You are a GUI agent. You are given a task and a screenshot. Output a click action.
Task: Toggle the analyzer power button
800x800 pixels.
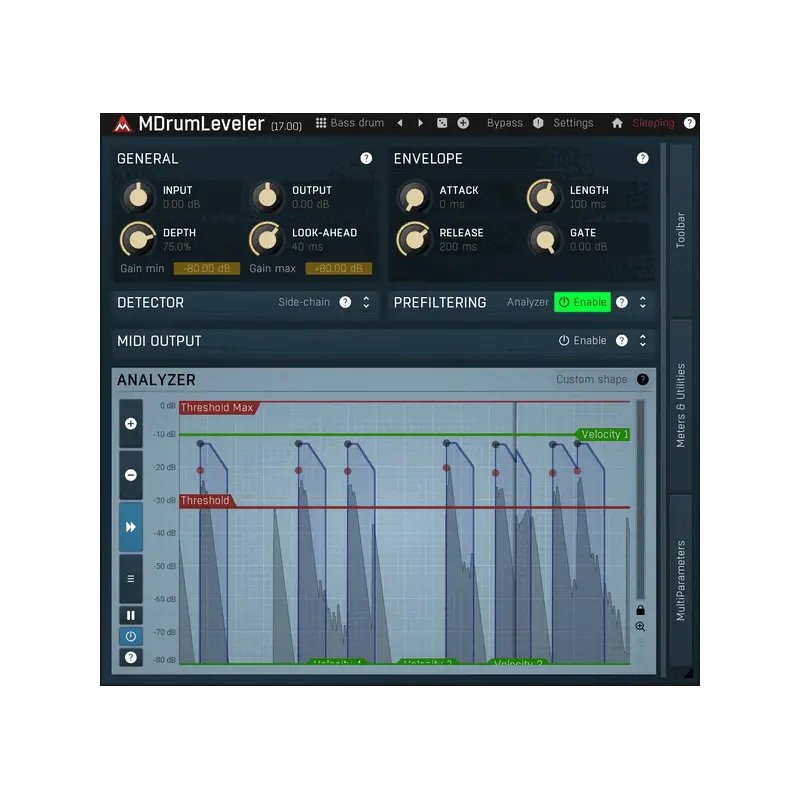pyautogui.click(x=131, y=636)
